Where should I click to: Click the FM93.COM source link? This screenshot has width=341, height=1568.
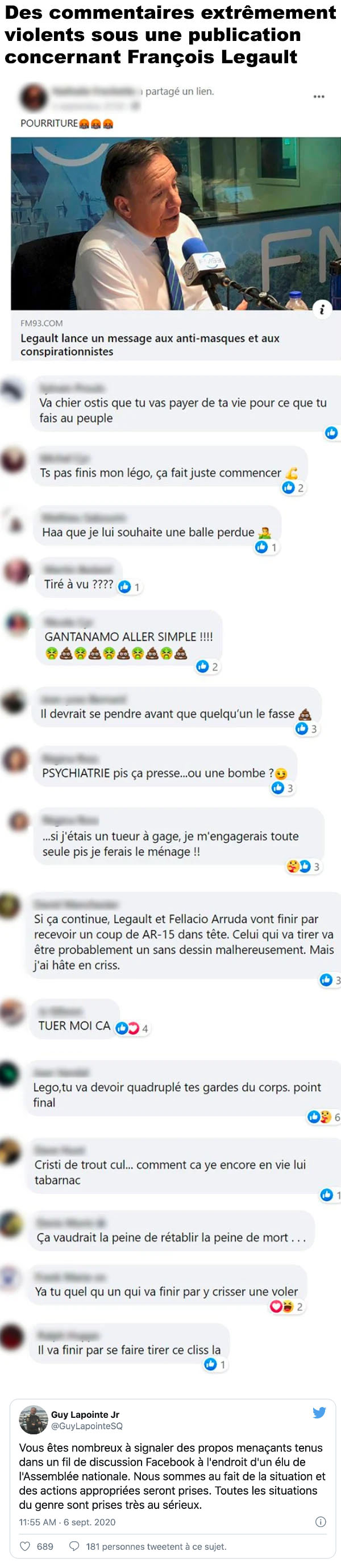[41, 323]
